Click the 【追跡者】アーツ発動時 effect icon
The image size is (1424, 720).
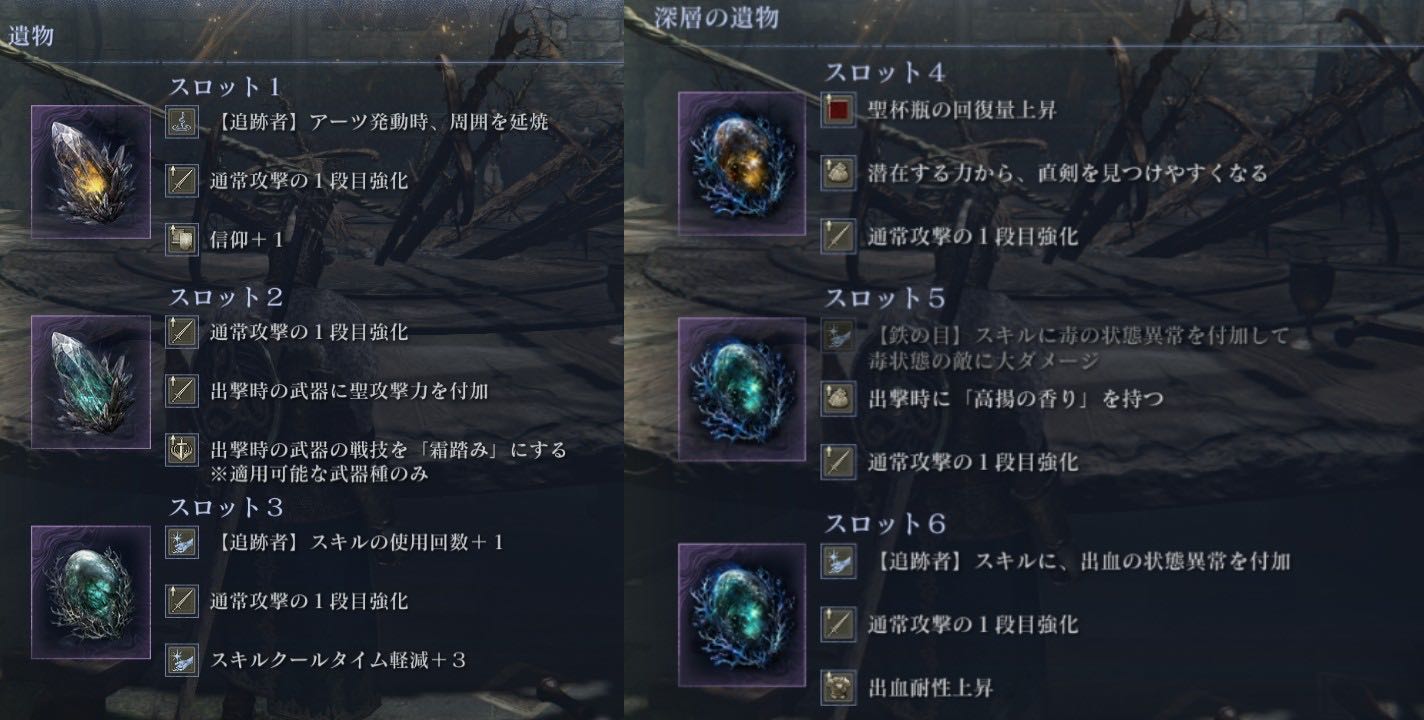point(182,122)
